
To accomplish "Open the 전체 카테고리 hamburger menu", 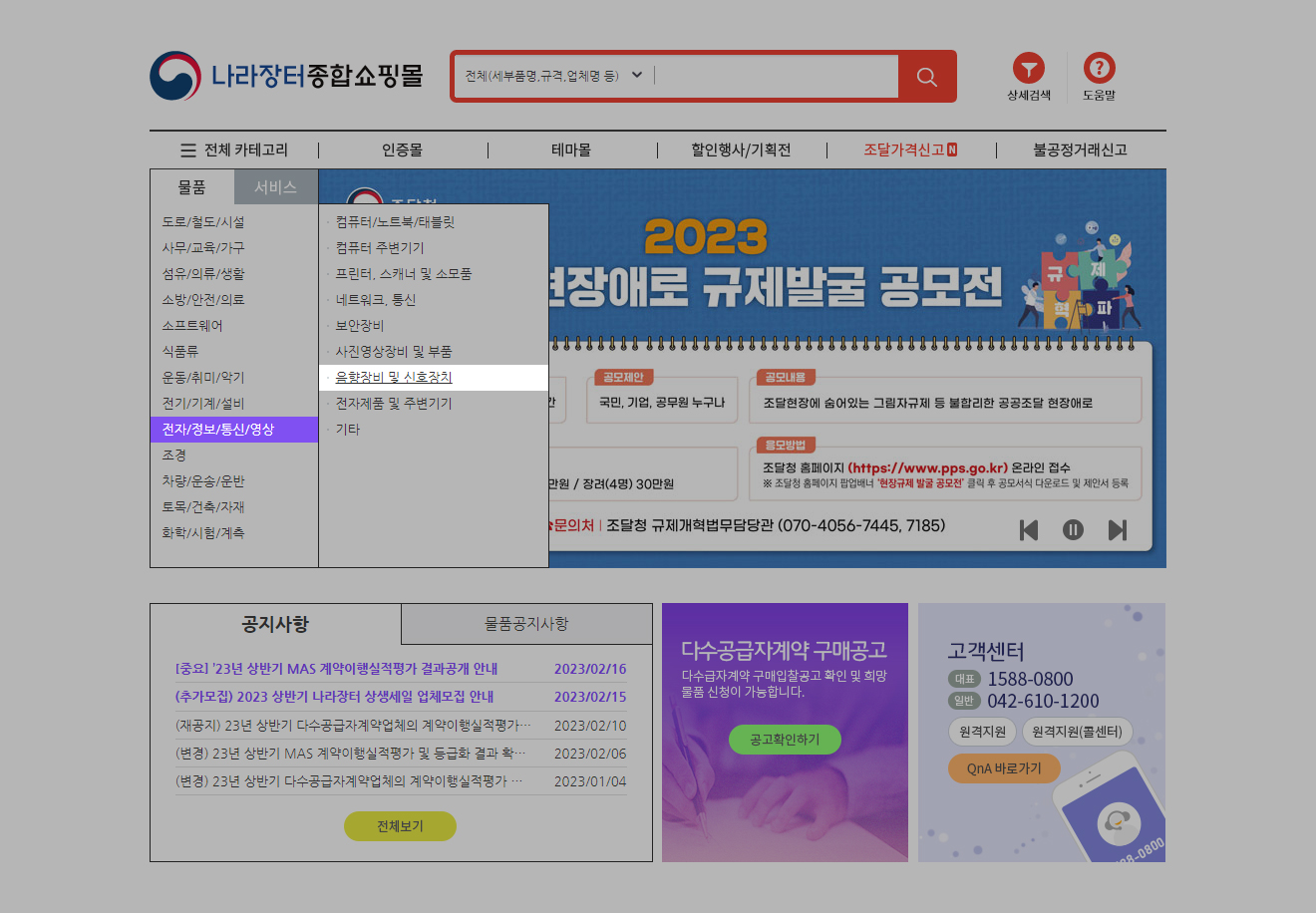I will coord(234,151).
